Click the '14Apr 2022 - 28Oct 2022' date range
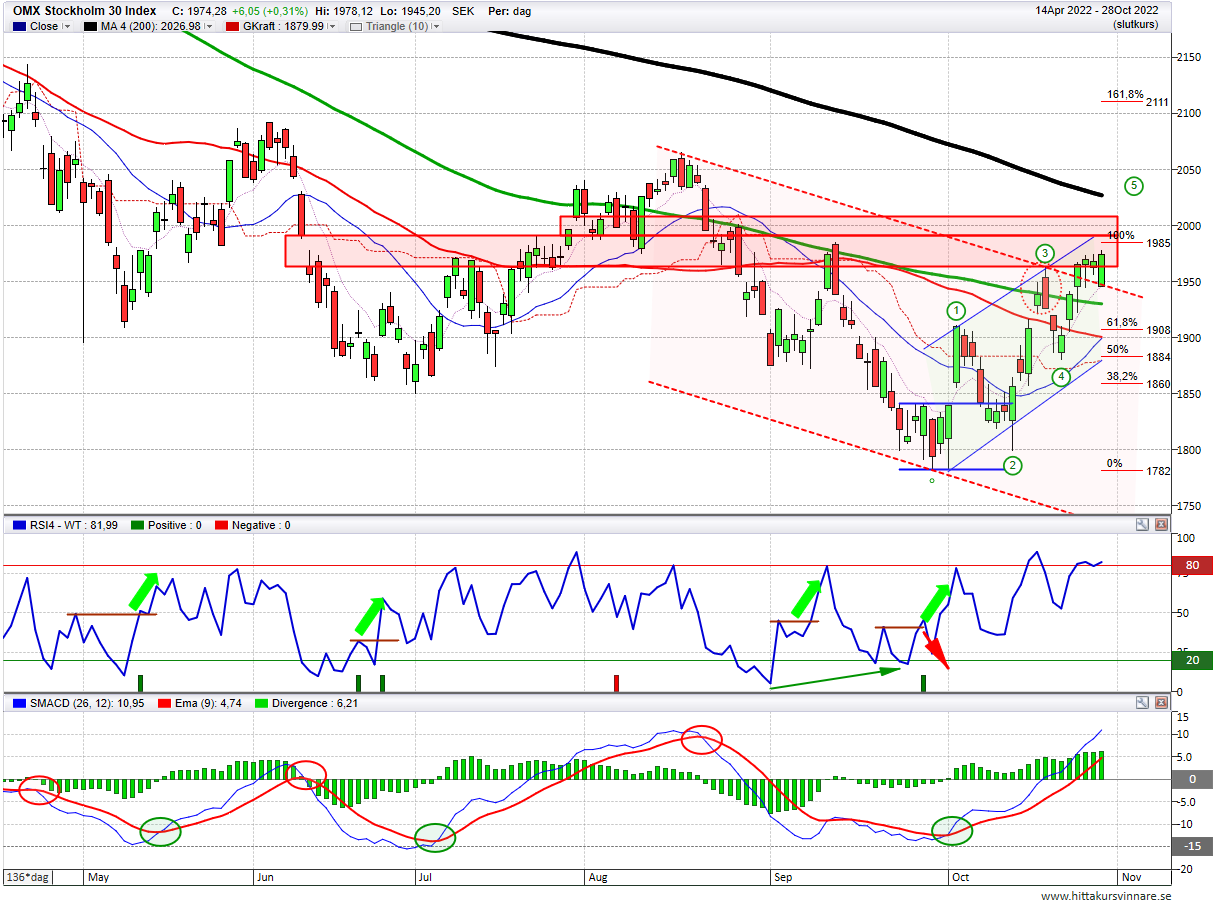The width and height of the screenshot is (1216, 901). tap(1097, 11)
